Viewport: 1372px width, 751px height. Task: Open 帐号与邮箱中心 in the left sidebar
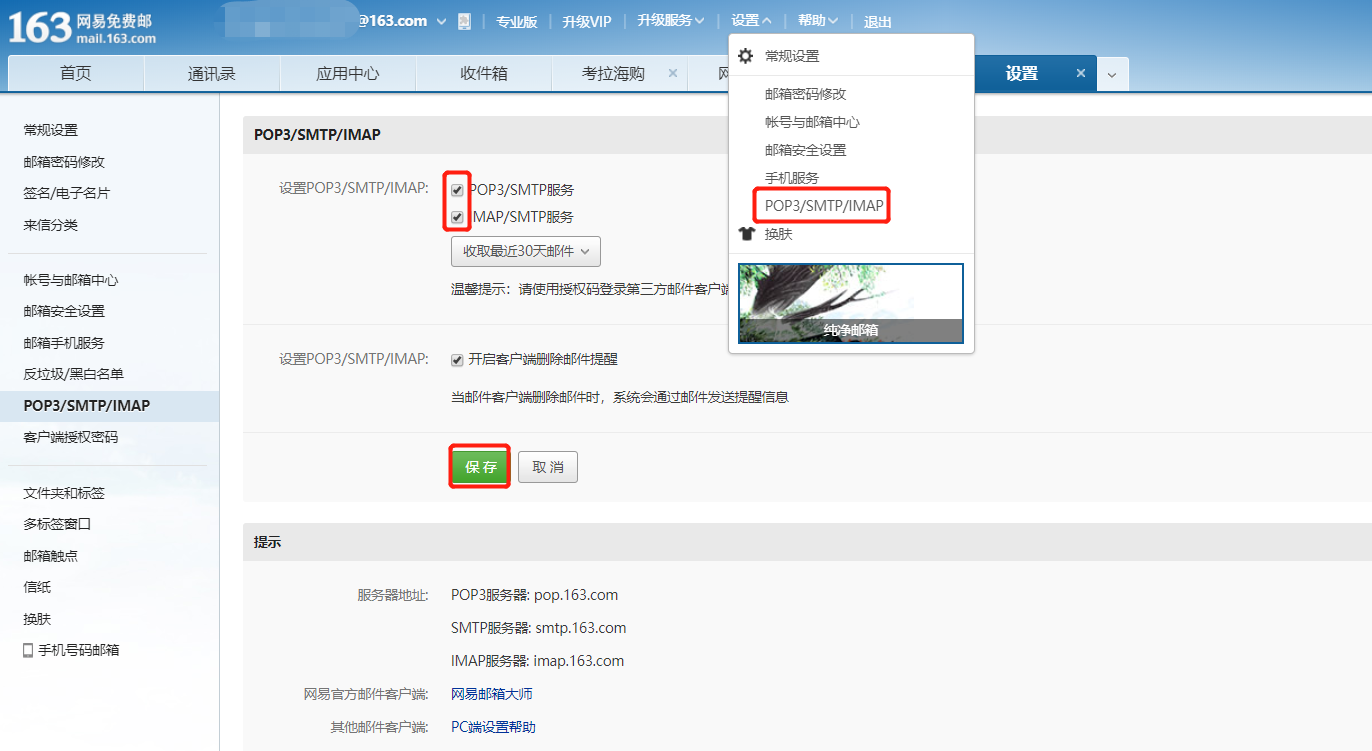(x=71, y=280)
